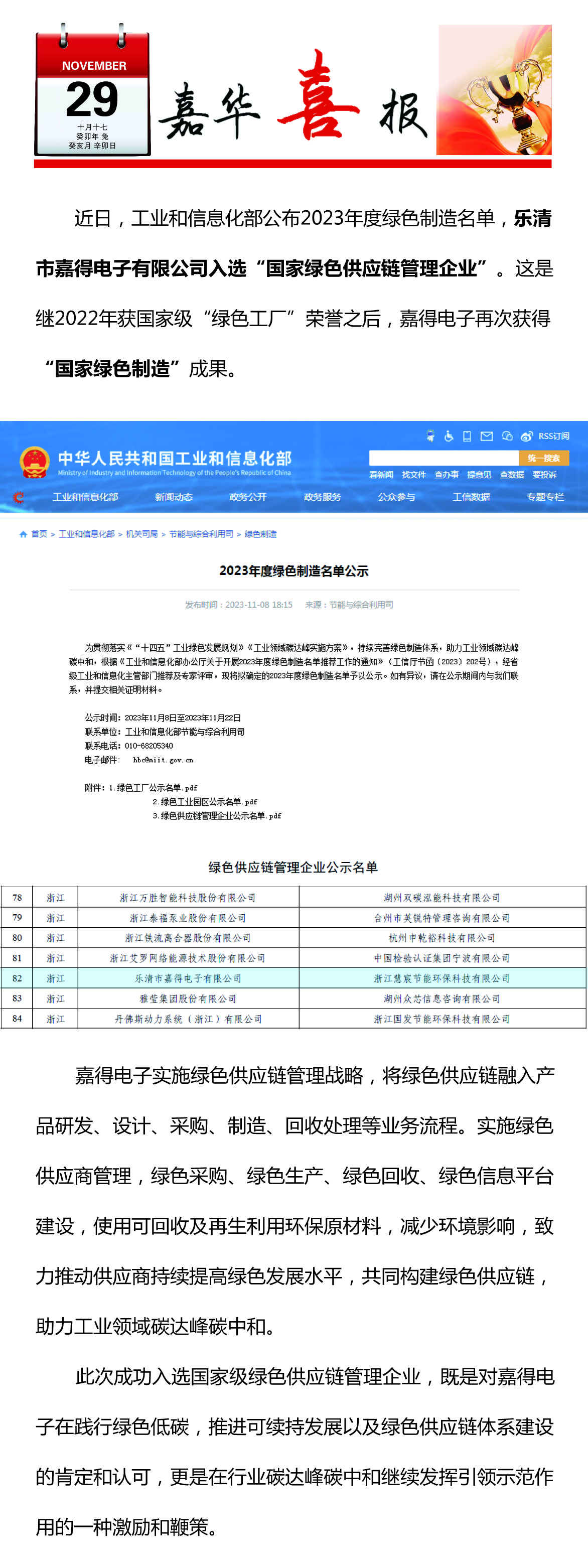
Task: Focus the site search input field
Action: click(444, 458)
